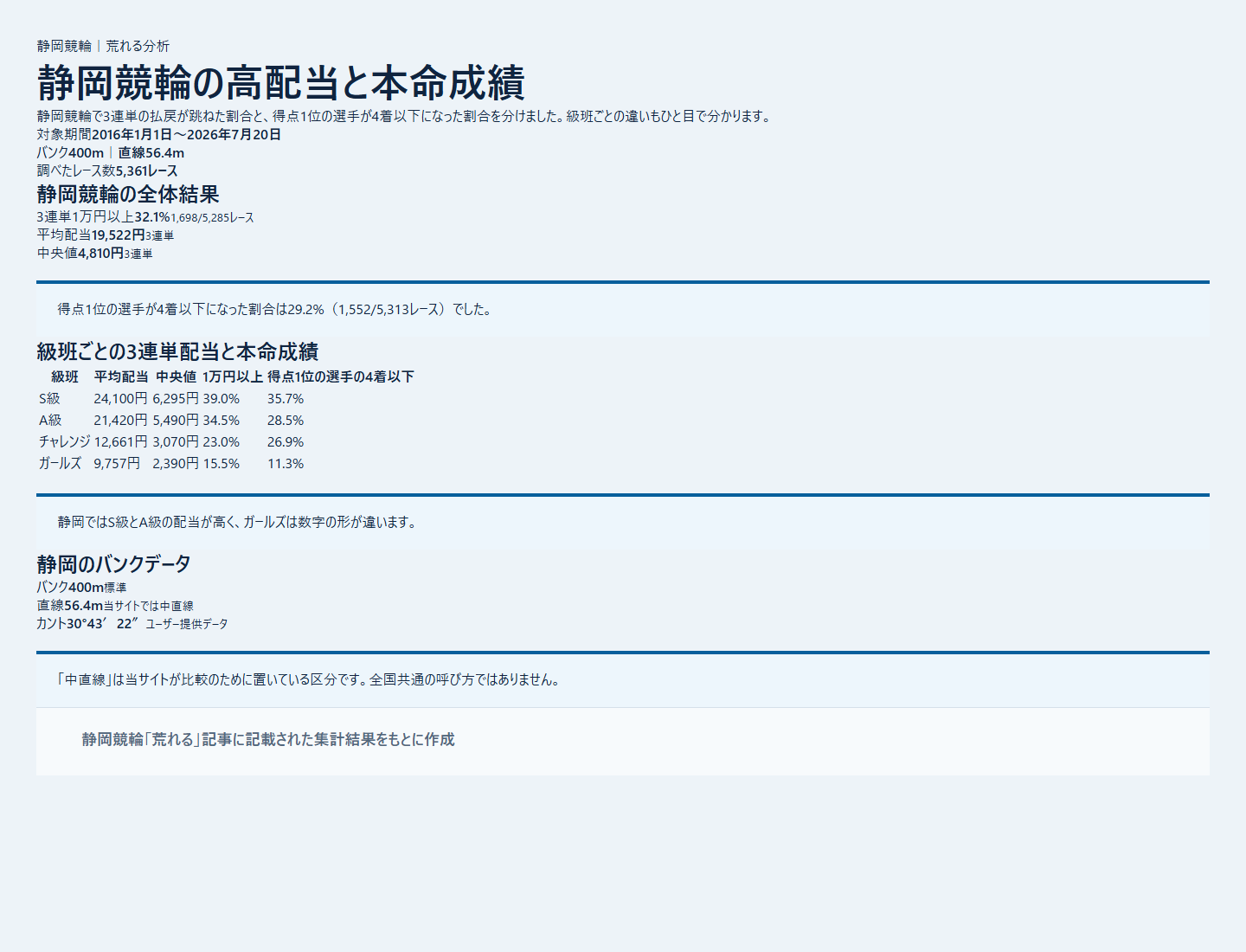Image resolution: width=1246 pixels, height=952 pixels.
Task: Click the A級 median 5,490円
Action: point(176,421)
